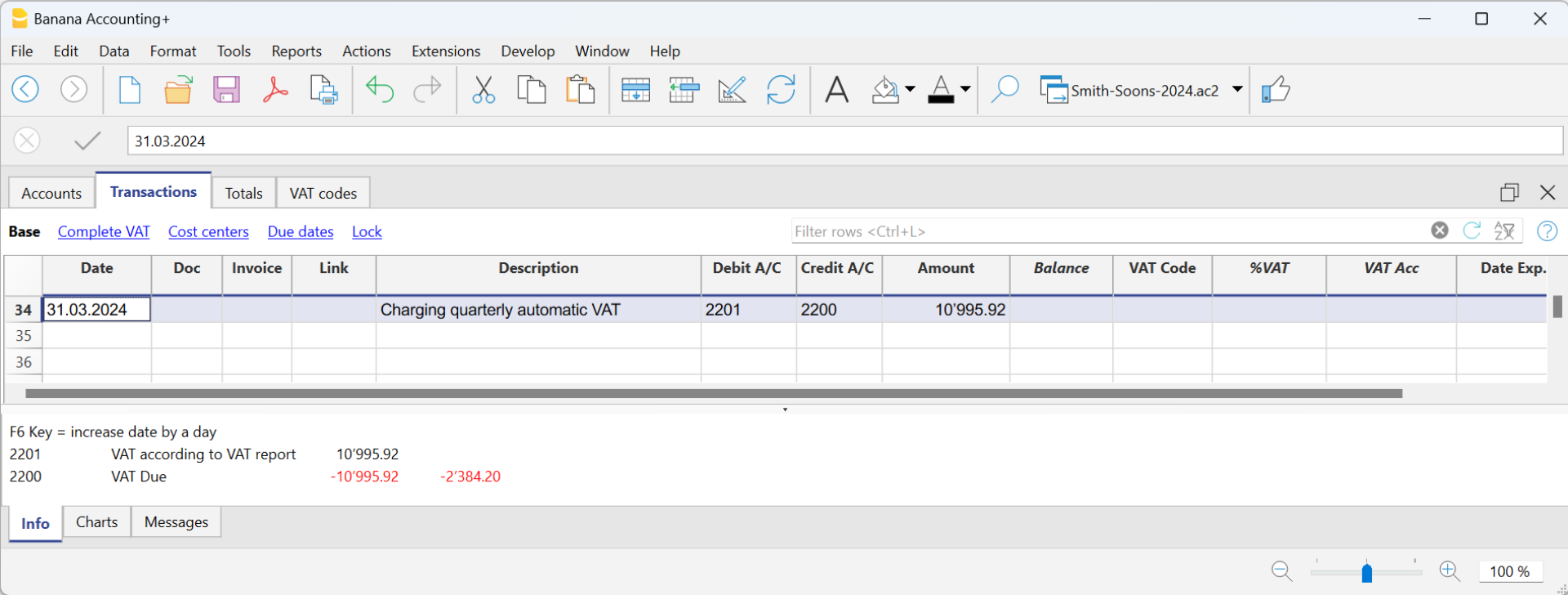The width and height of the screenshot is (1568, 595).
Task: Switch to the VAT codes tab
Action: pos(323,194)
